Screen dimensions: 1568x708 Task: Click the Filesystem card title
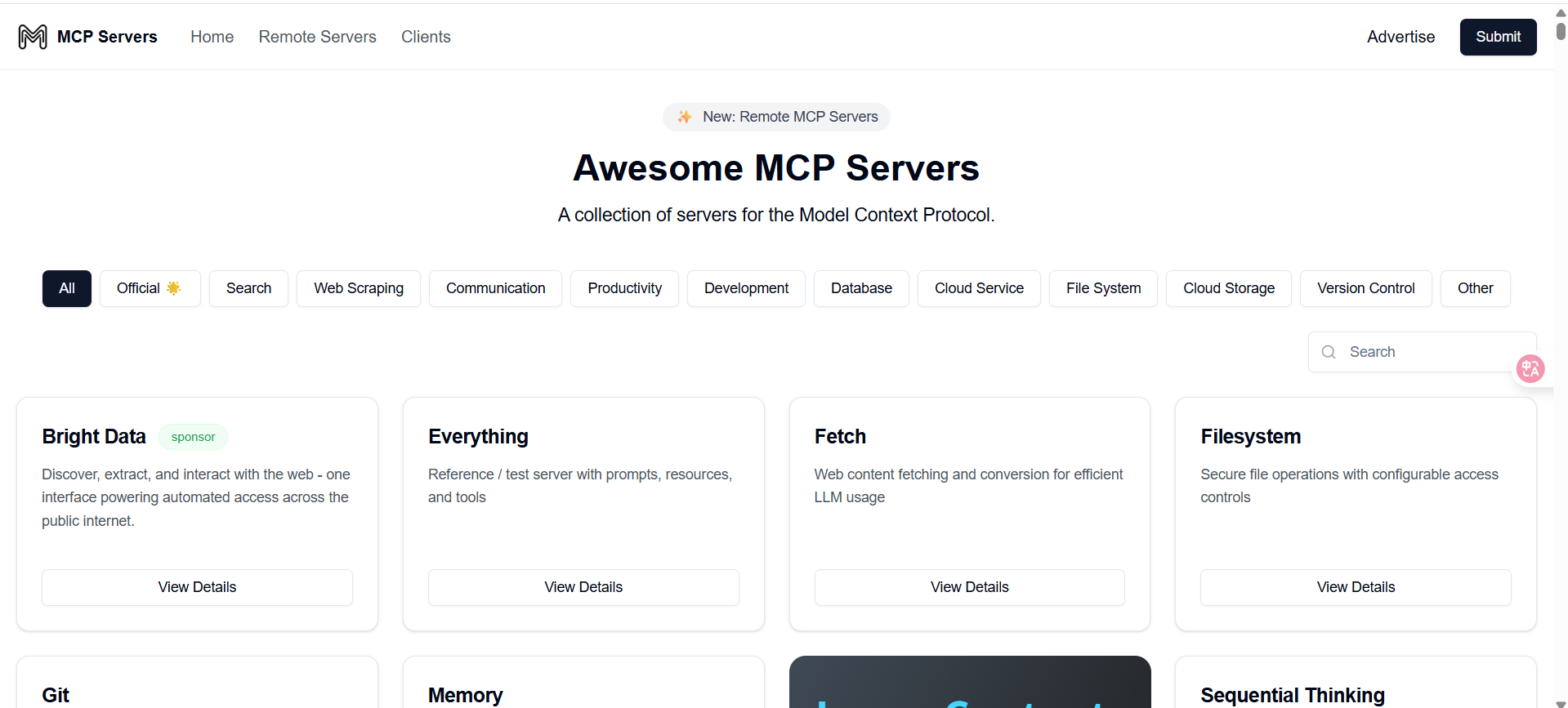(x=1250, y=437)
